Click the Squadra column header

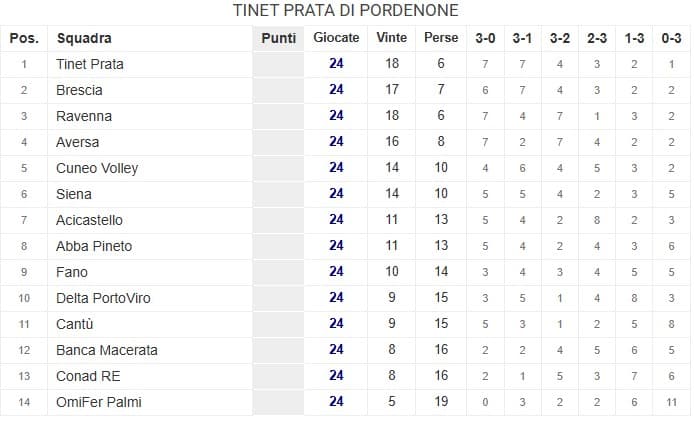pyautogui.click(x=84, y=38)
